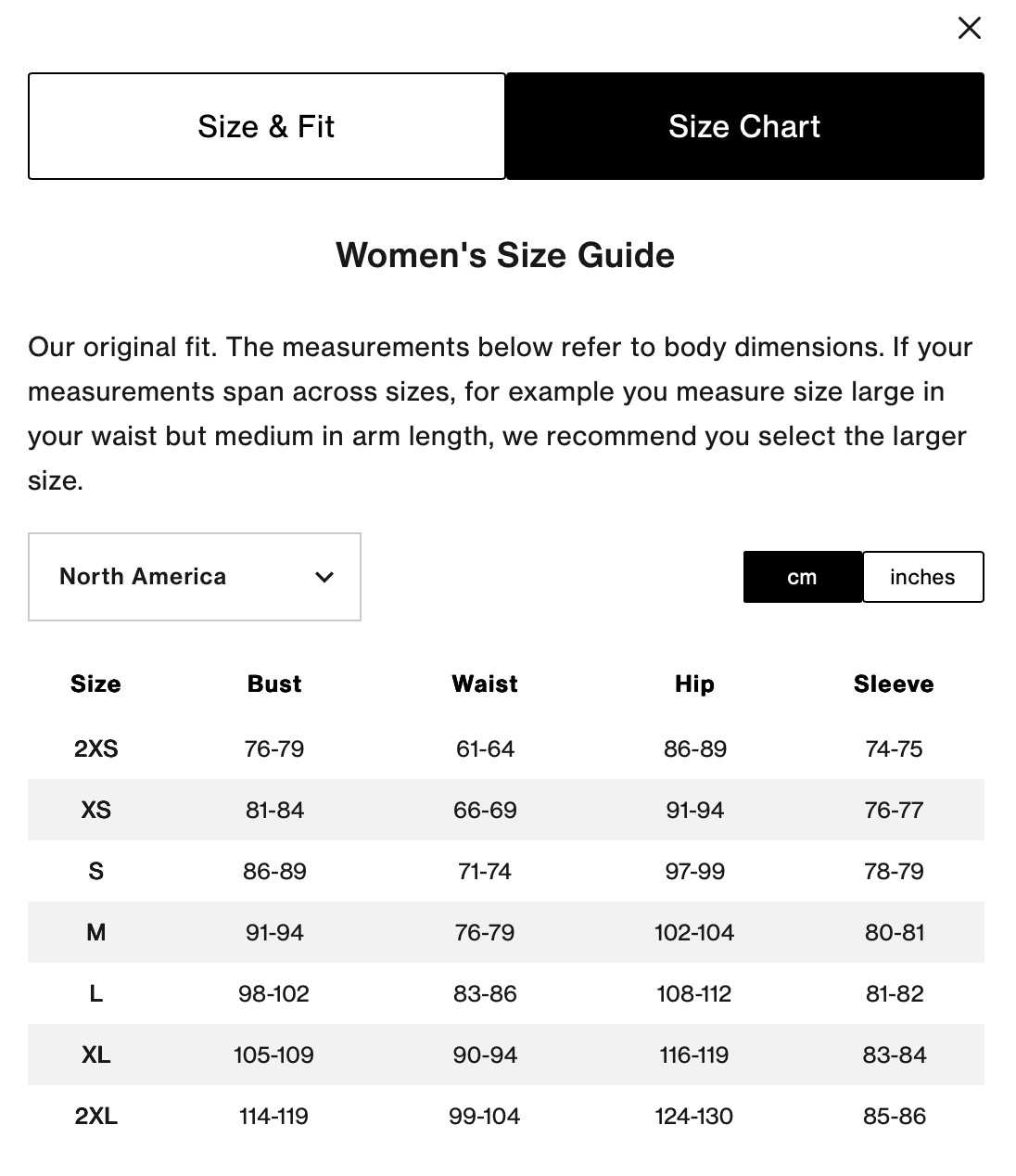Click the 2XL bust measurement 114-119
Image resolution: width=1016 pixels, height=1176 pixels.
click(x=273, y=1116)
